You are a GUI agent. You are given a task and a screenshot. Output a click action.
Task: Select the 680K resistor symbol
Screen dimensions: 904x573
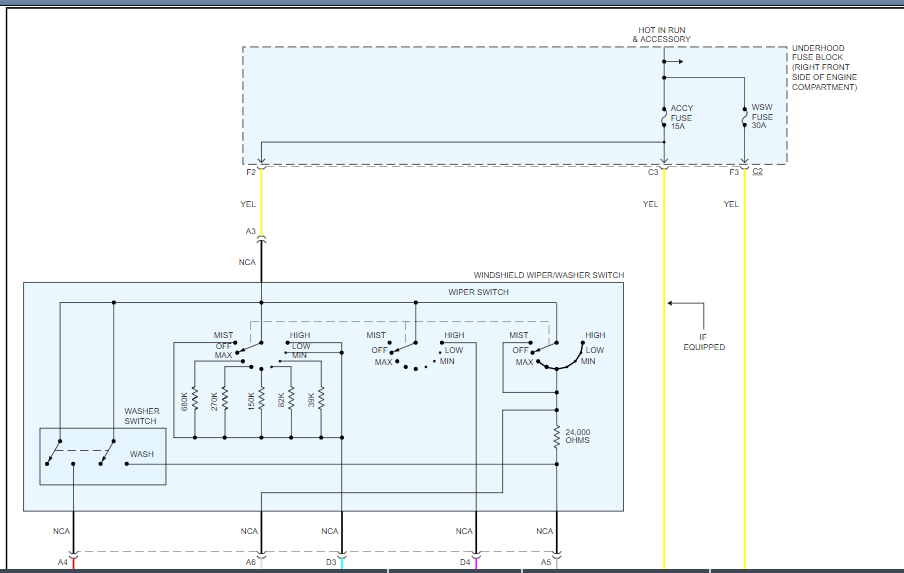(194, 400)
